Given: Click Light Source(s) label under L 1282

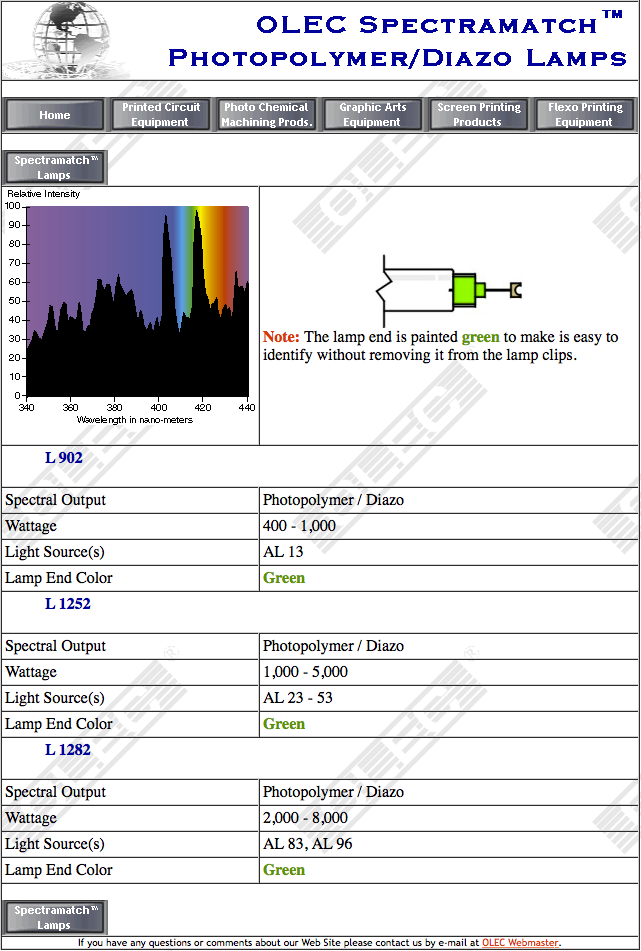Looking at the screenshot, I should (x=55, y=844).
